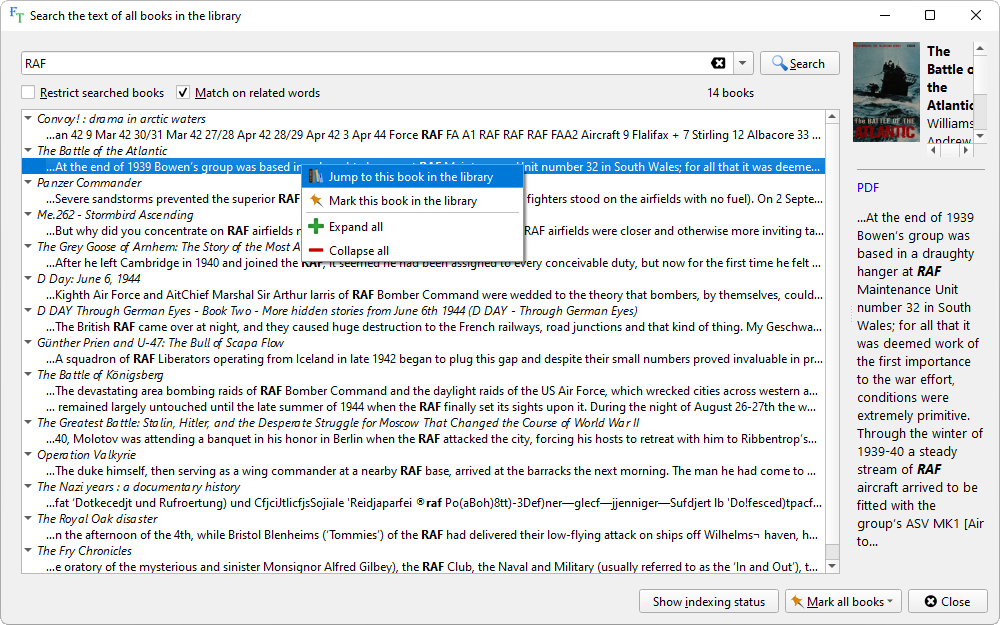Choose Mark this book in the library

(x=403, y=201)
